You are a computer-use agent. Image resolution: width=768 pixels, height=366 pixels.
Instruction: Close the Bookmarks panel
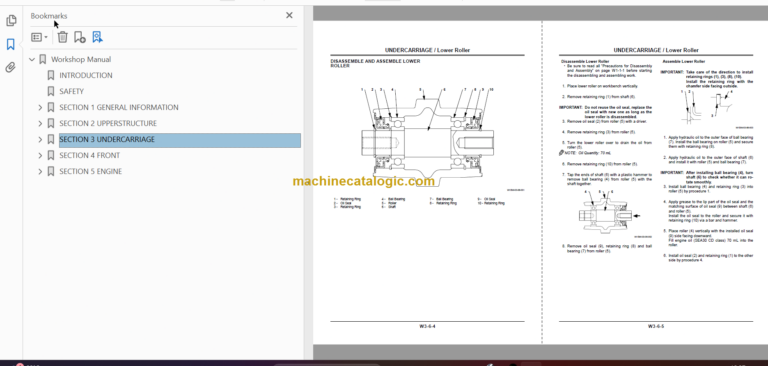[289, 15]
